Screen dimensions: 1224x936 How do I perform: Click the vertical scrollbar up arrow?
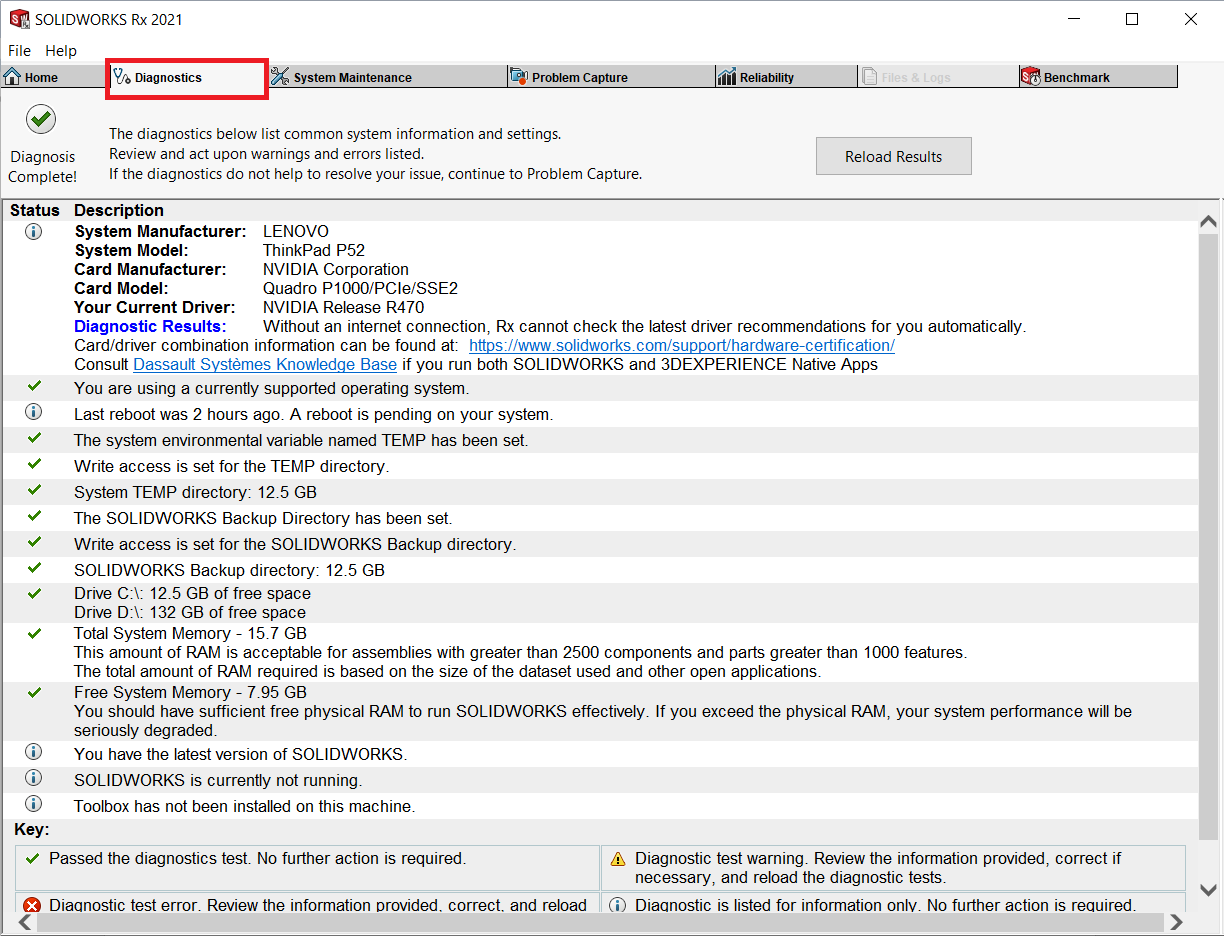click(1208, 222)
